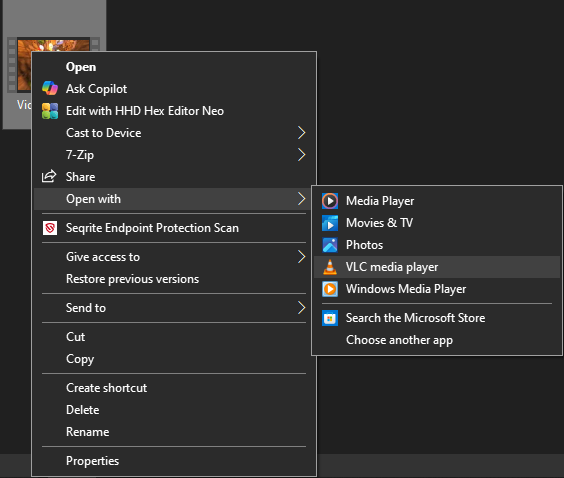564x478 pixels.
Task: Click the Windows Media Player icon
Action: click(x=330, y=289)
